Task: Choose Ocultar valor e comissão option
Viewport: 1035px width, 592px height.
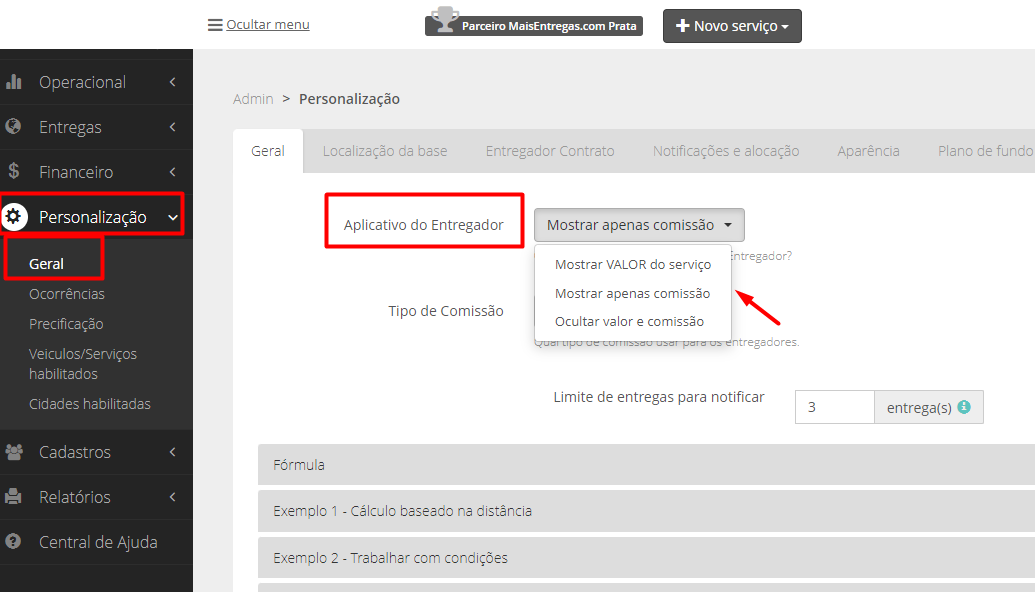Action: (x=629, y=321)
